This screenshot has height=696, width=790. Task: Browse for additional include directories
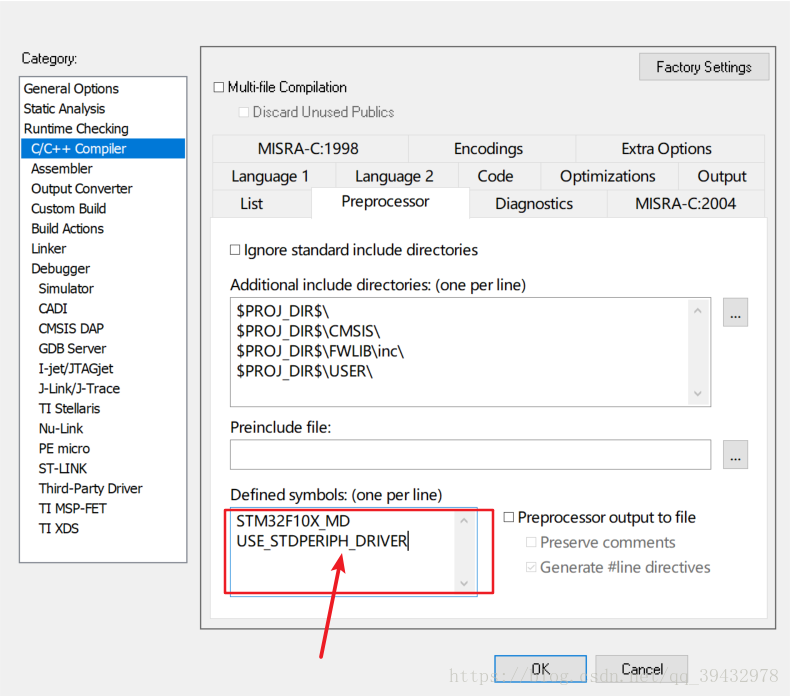pos(735,313)
